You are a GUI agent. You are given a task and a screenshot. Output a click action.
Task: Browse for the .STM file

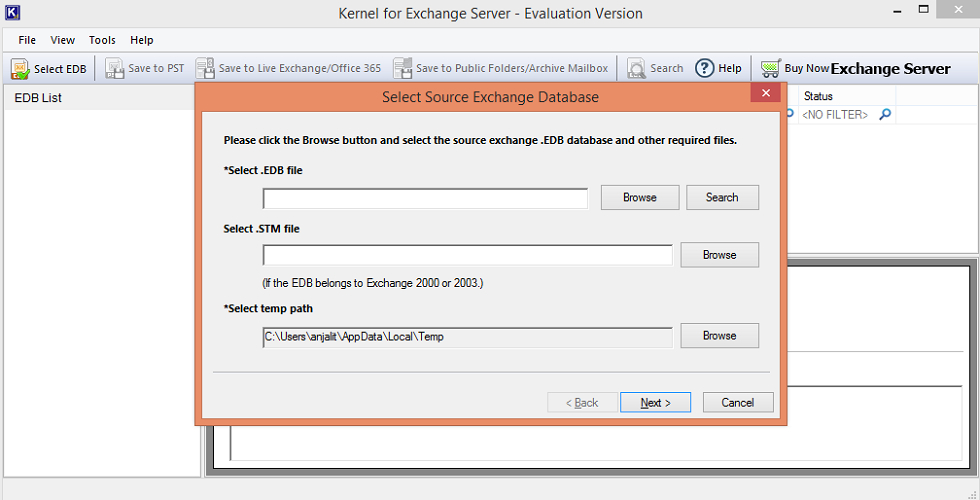(719, 255)
